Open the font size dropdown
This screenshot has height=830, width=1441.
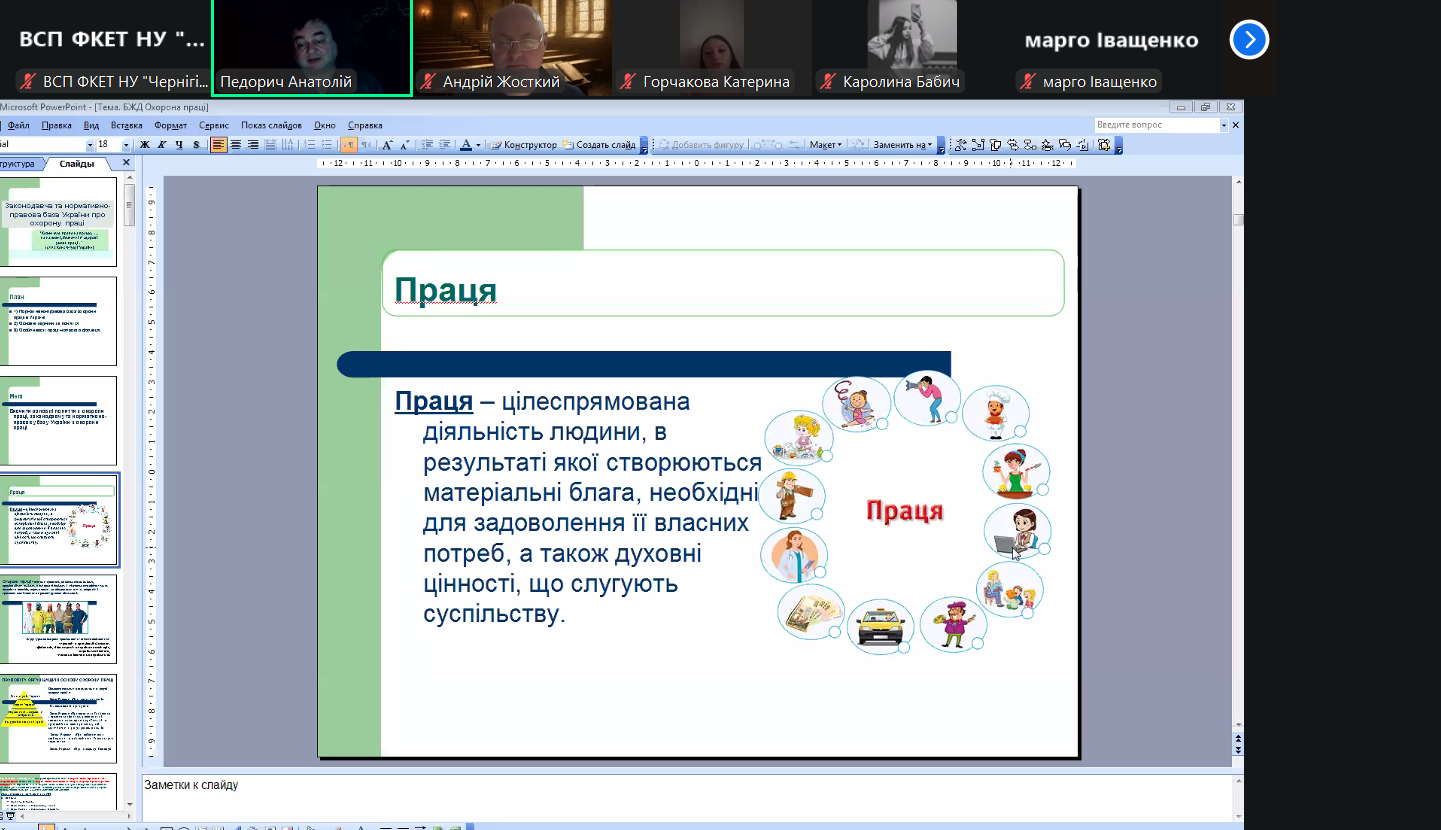click(x=128, y=145)
